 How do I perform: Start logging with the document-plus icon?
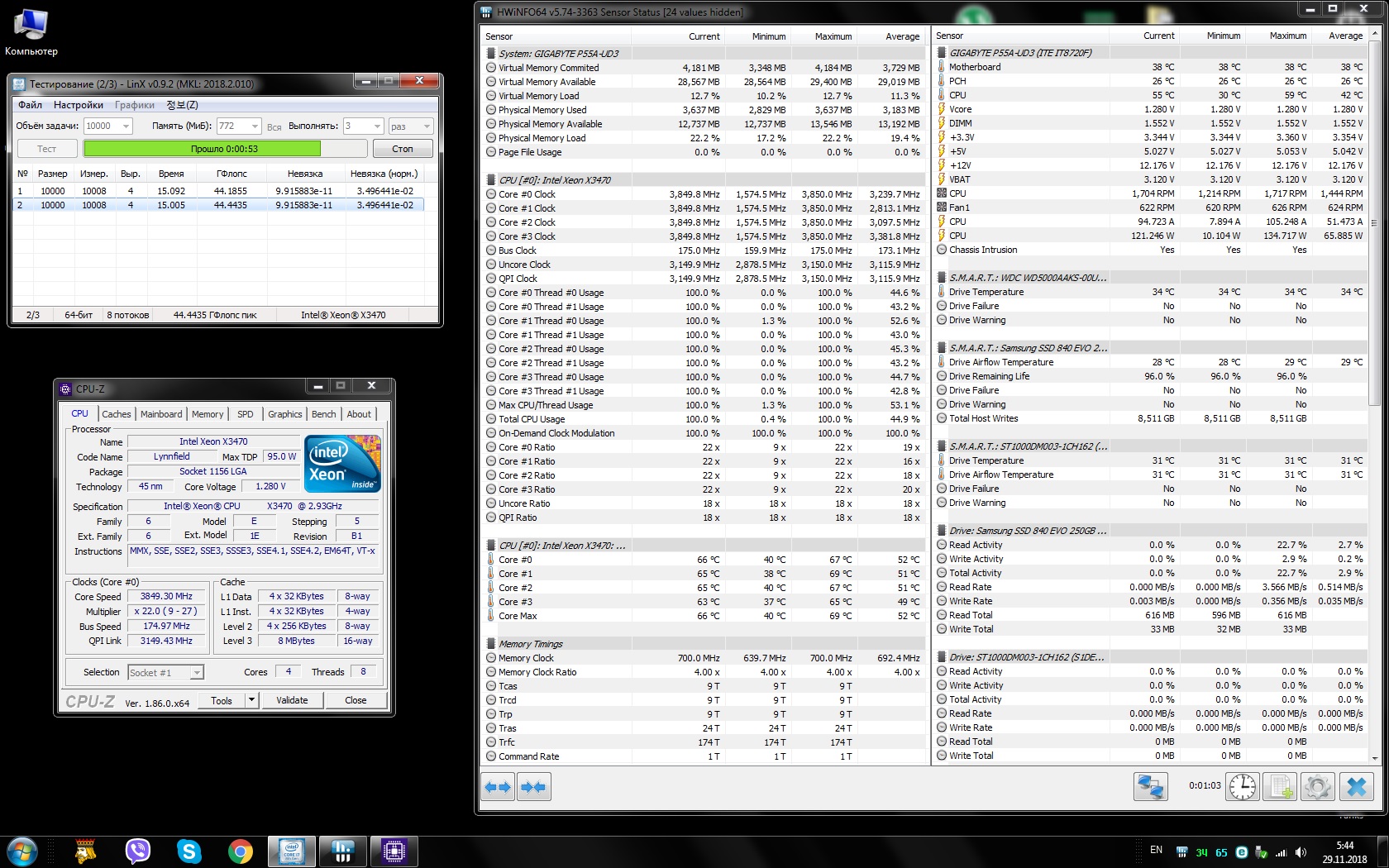point(1281,786)
